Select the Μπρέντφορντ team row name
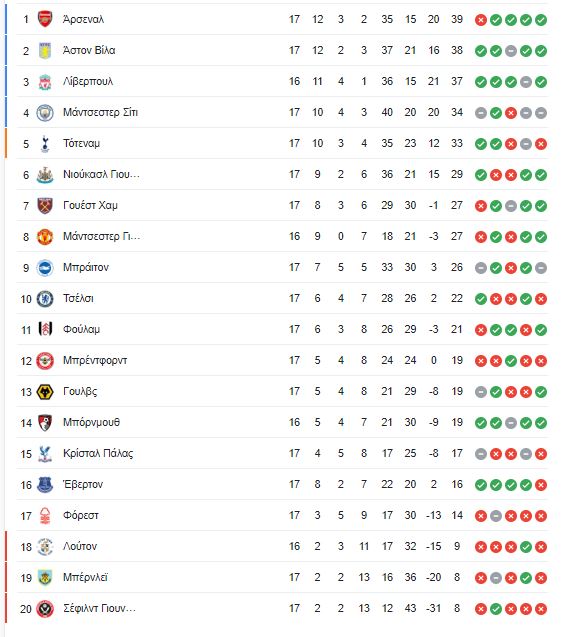Viewport: 564px width, 637px height. pyautogui.click(x=95, y=360)
